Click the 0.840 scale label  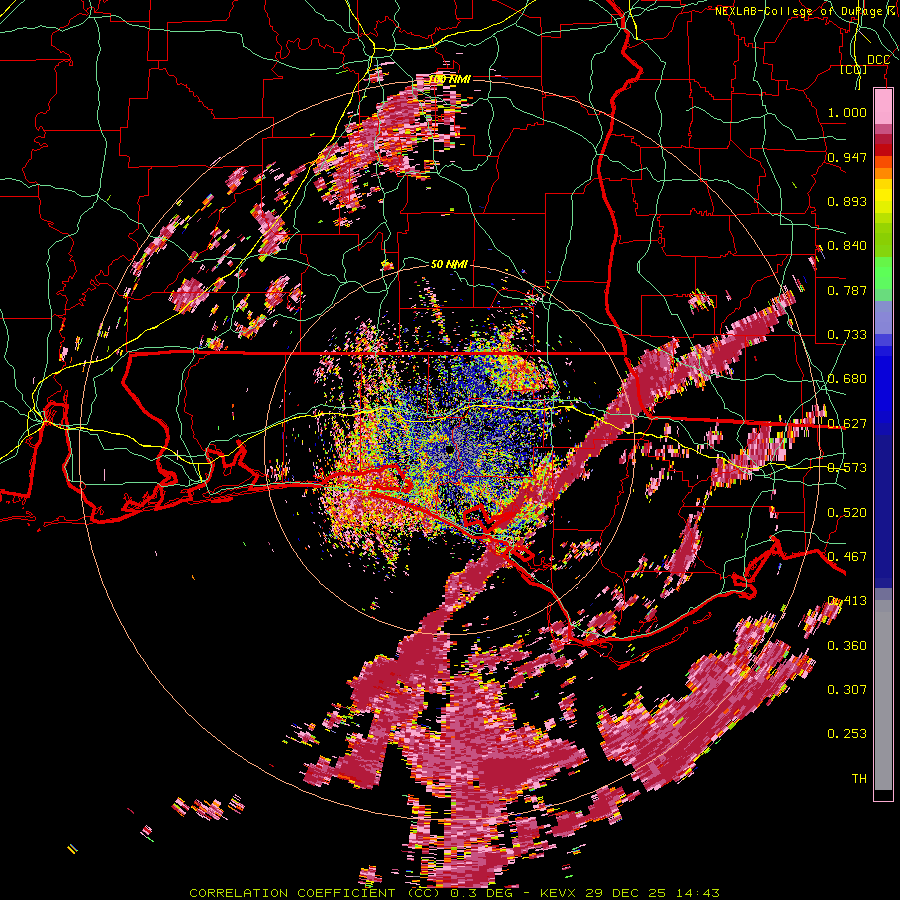point(847,246)
